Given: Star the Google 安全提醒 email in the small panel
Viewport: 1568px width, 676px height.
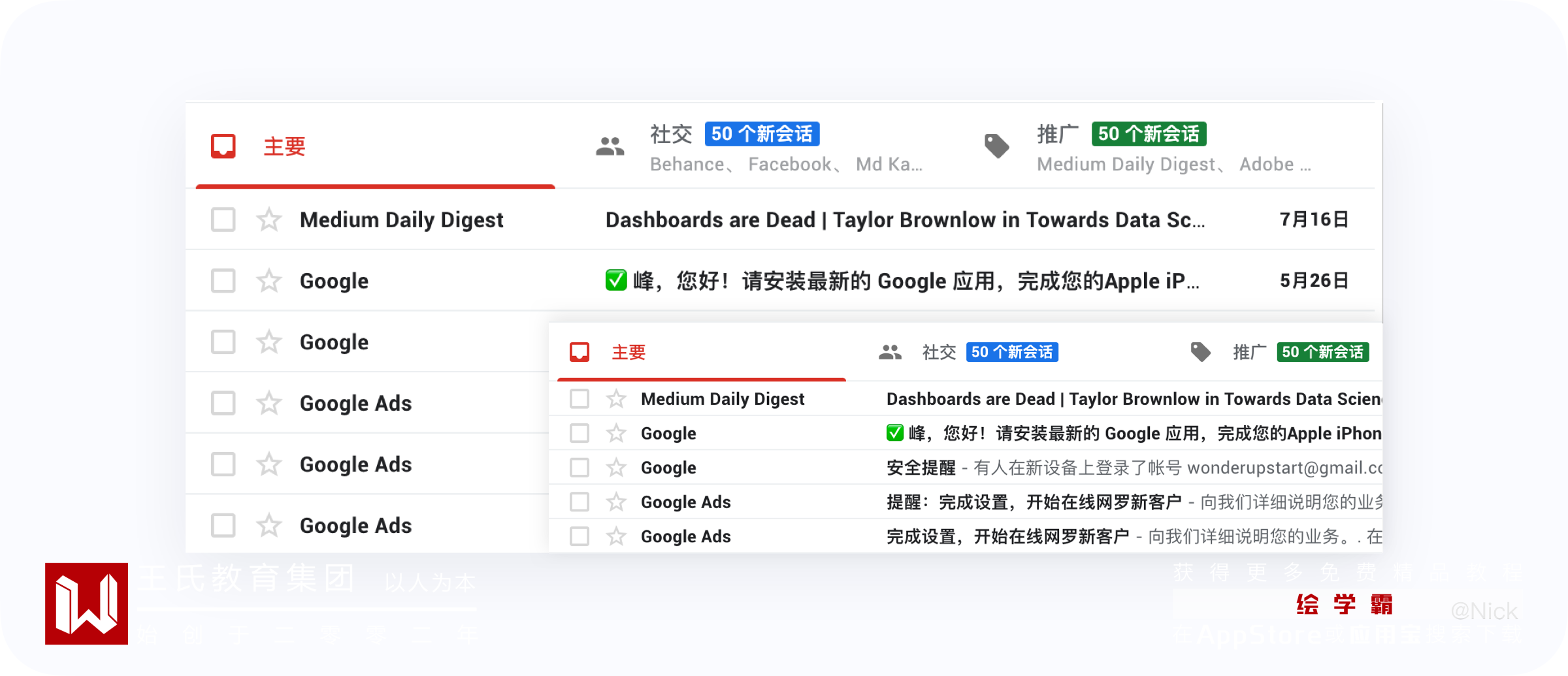Looking at the screenshot, I should 616,468.
